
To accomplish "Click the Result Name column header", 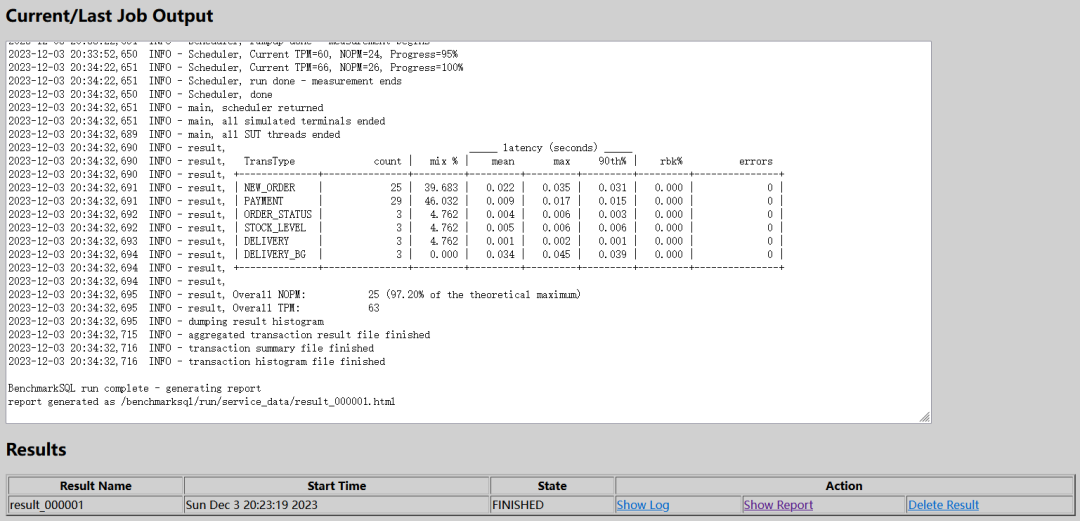I will pyautogui.click(x=95, y=486).
